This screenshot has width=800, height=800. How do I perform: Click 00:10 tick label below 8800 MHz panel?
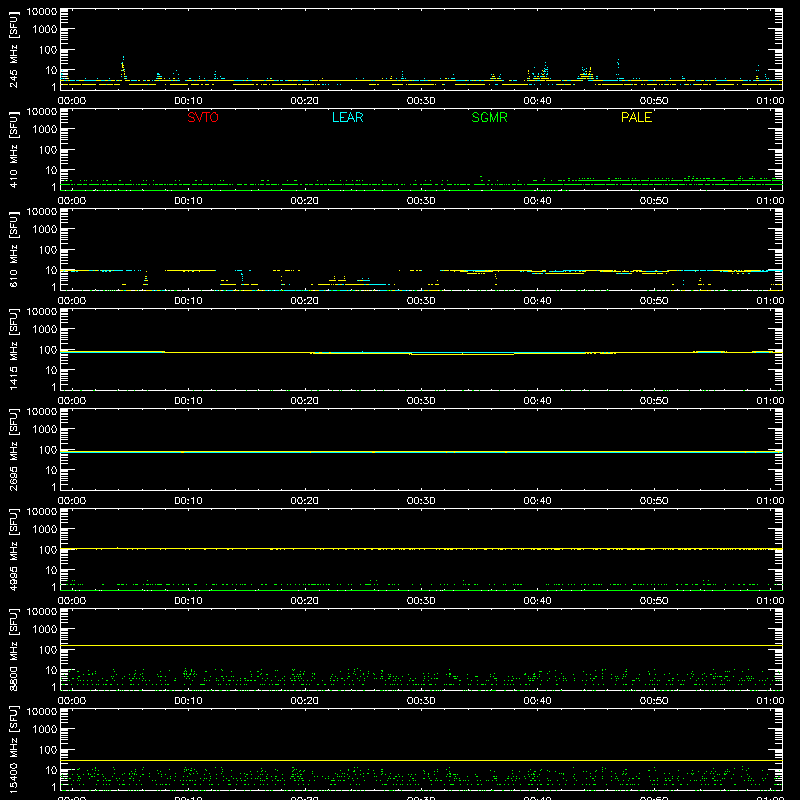tap(188, 701)
